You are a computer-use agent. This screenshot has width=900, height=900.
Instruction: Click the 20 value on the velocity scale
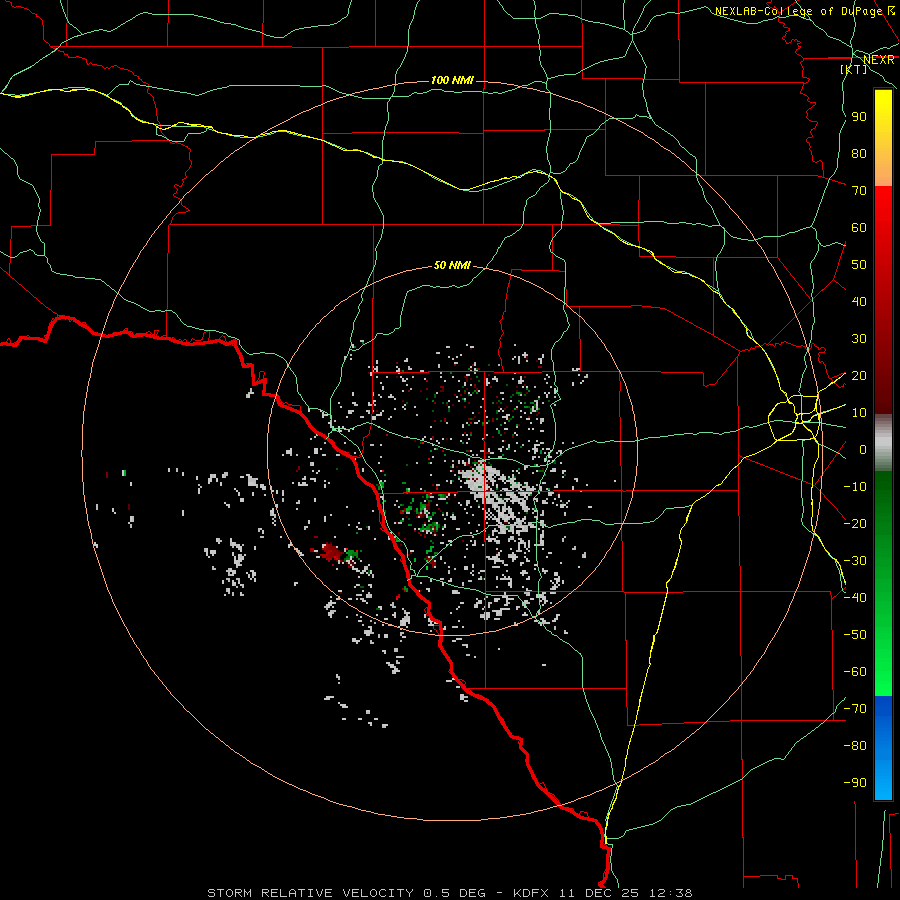(x=859, y=375)
